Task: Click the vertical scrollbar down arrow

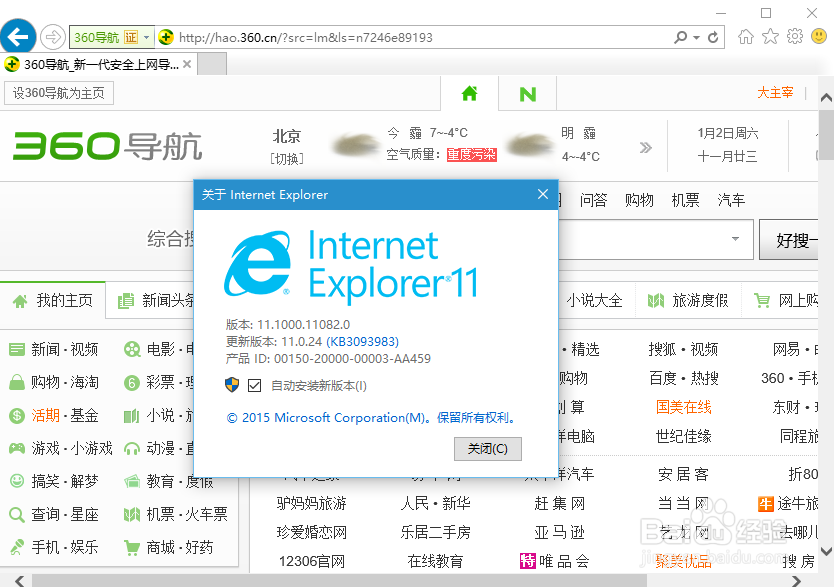Action: [x=826, y=551]
